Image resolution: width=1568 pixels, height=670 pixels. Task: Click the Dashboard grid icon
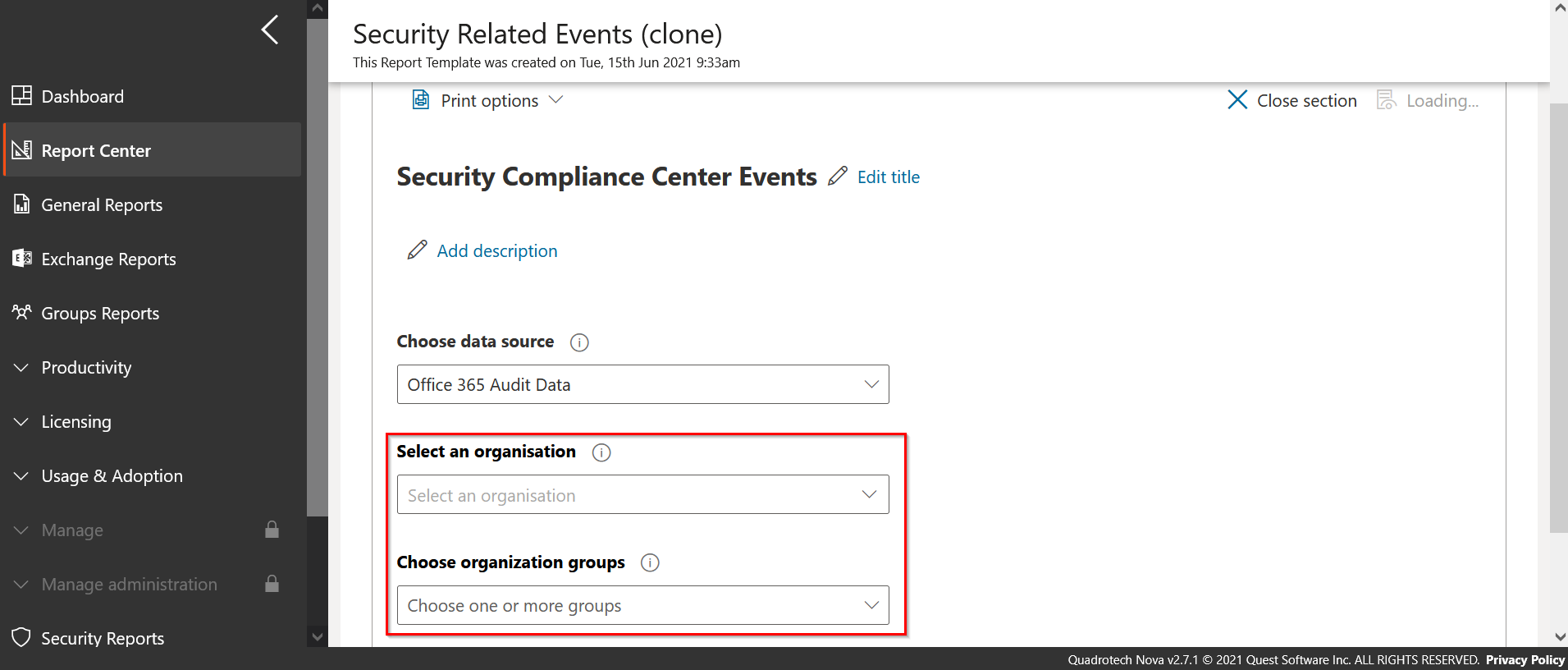[x=22, y=96]
